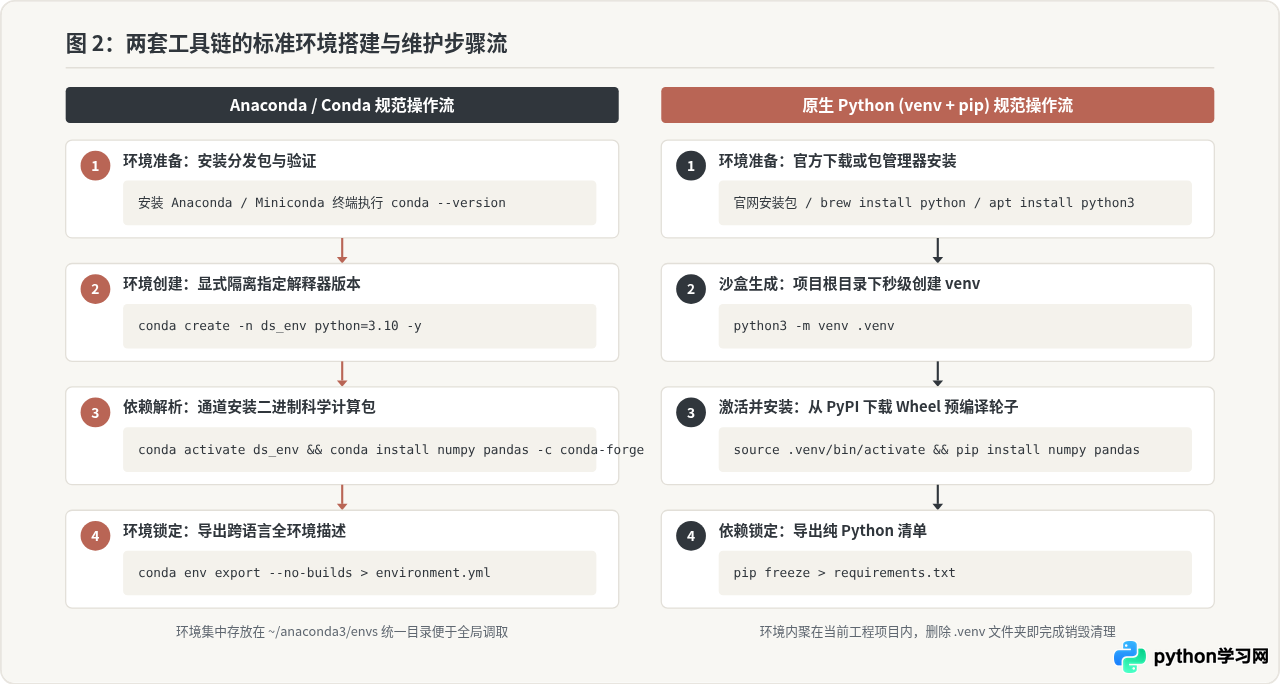Click heading "依赖解析：通道安装二进制科学计算包"
The image size is (1280, 685).
pos(249,408)
